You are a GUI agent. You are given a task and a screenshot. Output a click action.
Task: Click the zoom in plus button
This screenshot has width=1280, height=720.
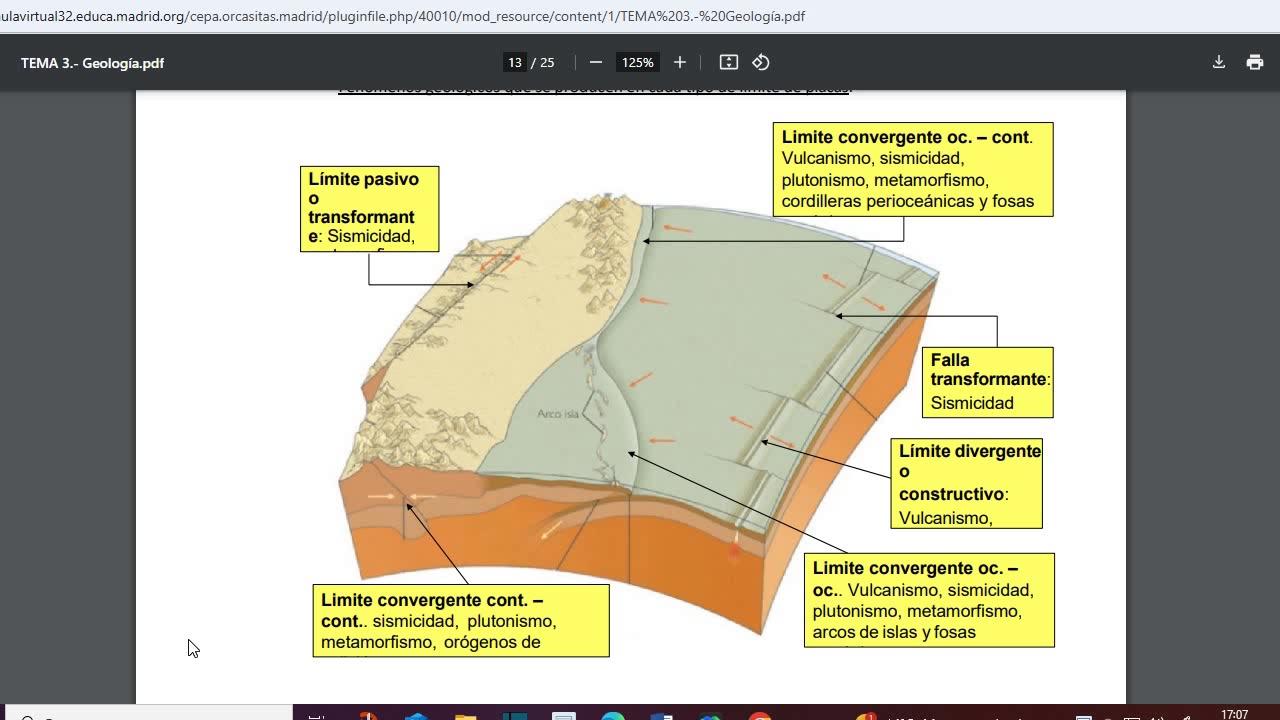coord(680,62)
